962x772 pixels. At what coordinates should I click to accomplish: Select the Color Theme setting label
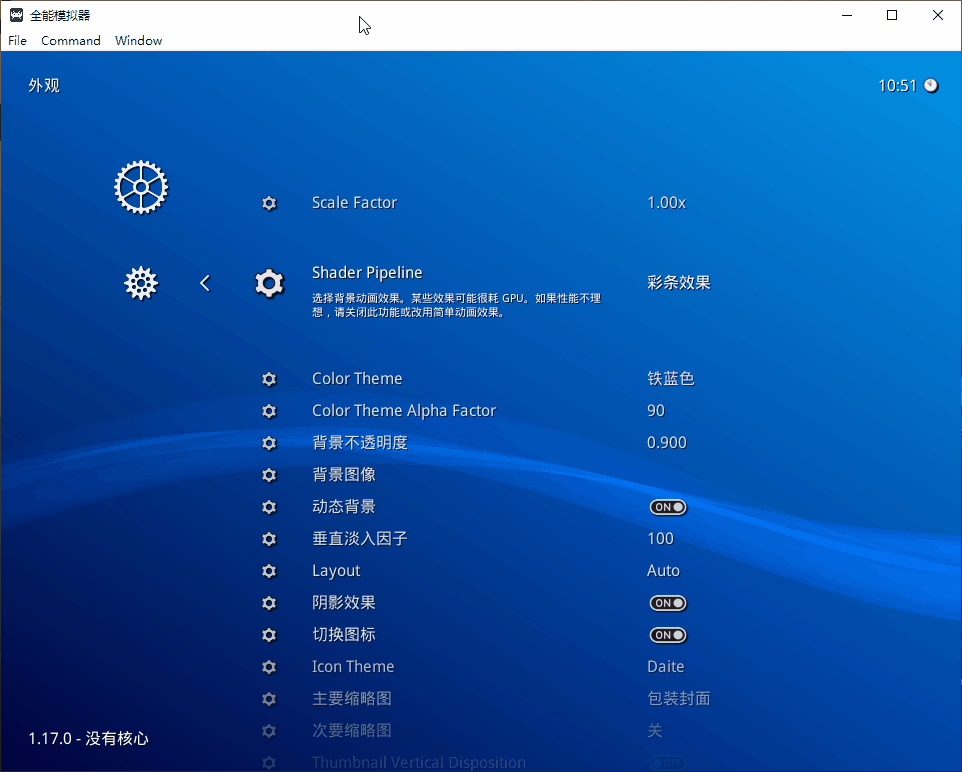click(357, 379)
